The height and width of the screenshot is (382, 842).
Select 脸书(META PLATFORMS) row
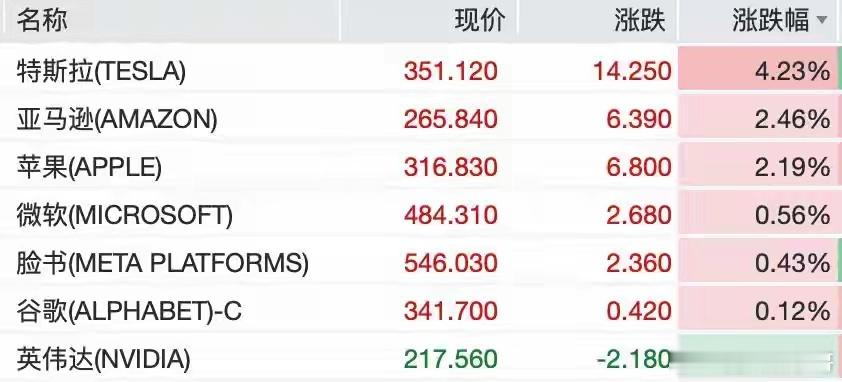pyautogui.click(x=421, y=263)
